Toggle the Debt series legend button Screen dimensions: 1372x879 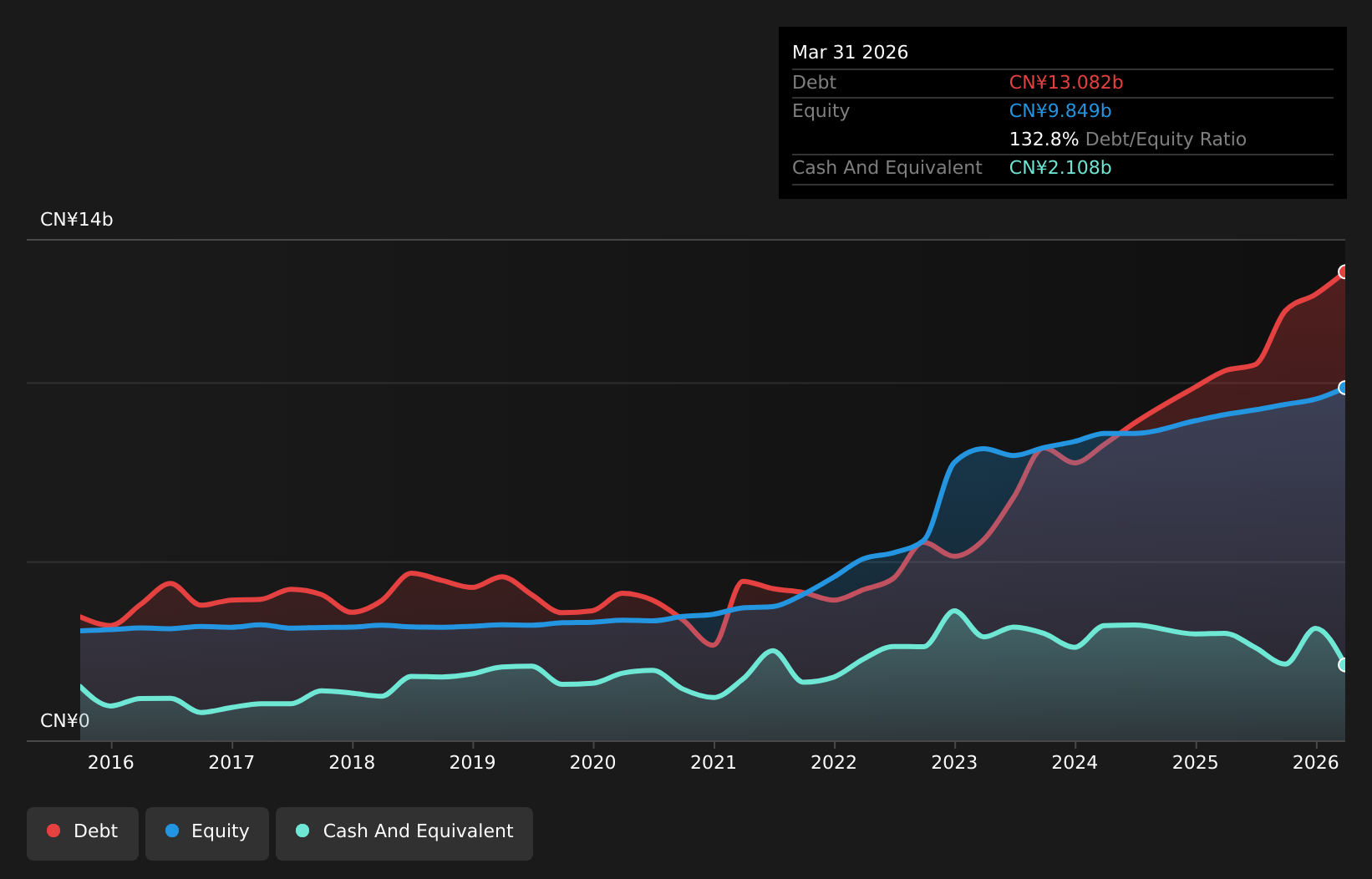pos(83,833)
